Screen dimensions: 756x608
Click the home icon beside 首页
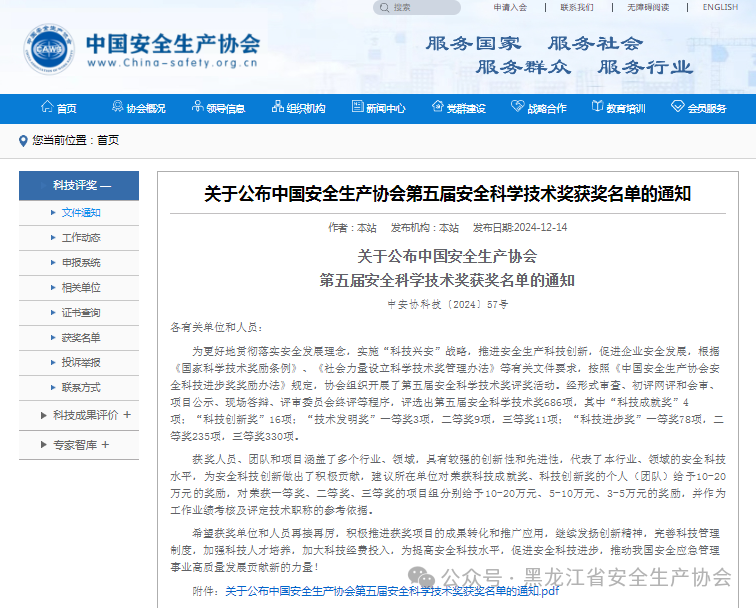click(47, 108)
